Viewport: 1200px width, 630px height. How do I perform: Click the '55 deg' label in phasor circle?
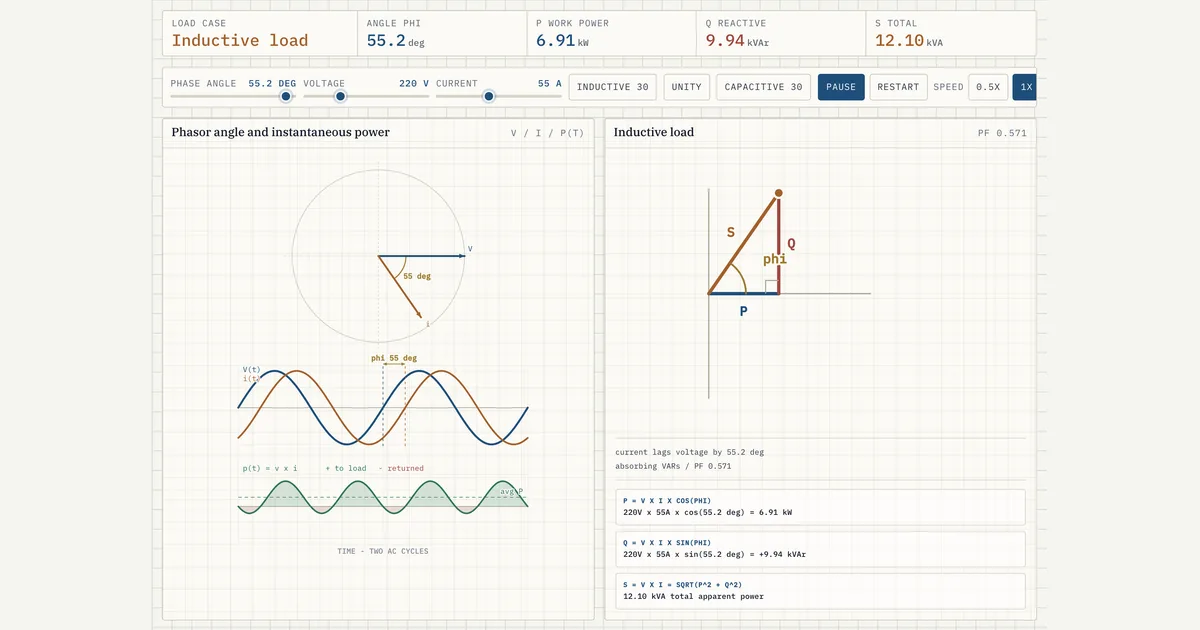[417, 276]
